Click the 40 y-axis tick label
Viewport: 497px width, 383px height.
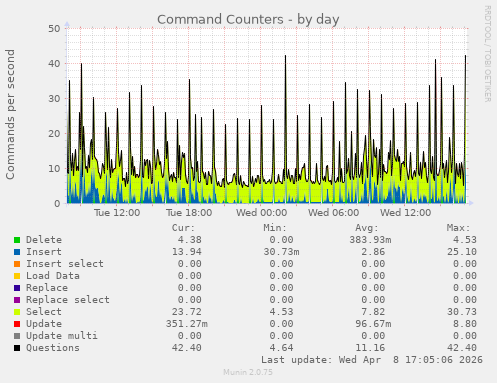point(54,64)
